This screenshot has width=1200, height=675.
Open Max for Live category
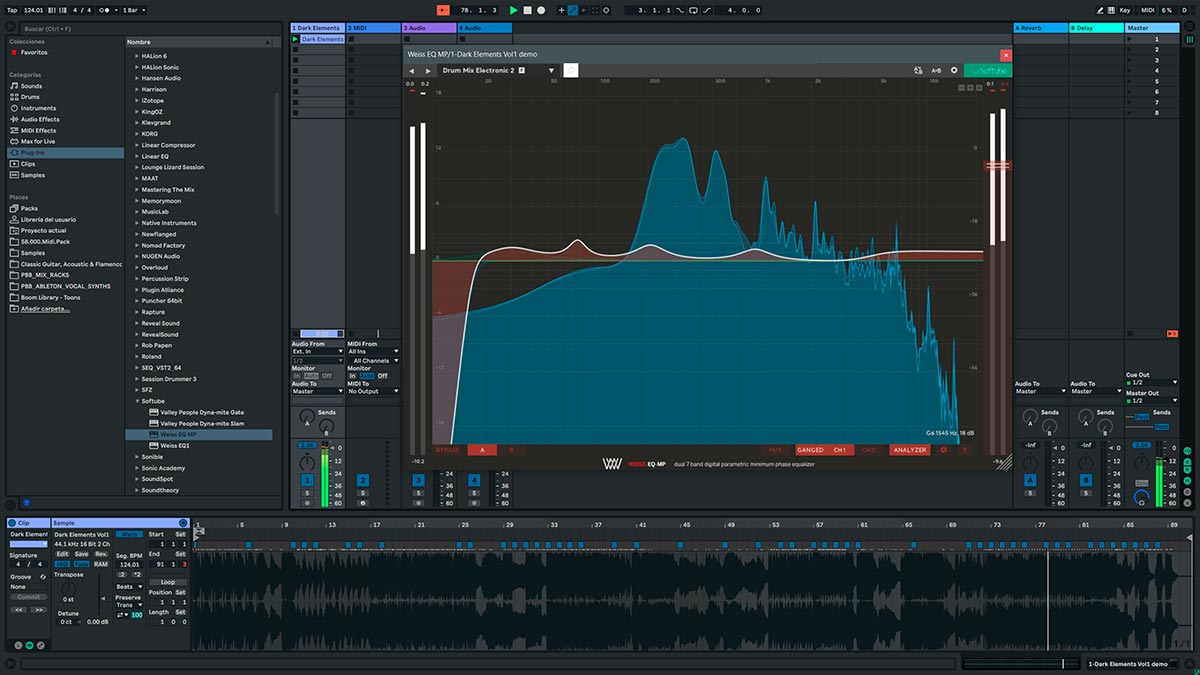coord(37,141)
